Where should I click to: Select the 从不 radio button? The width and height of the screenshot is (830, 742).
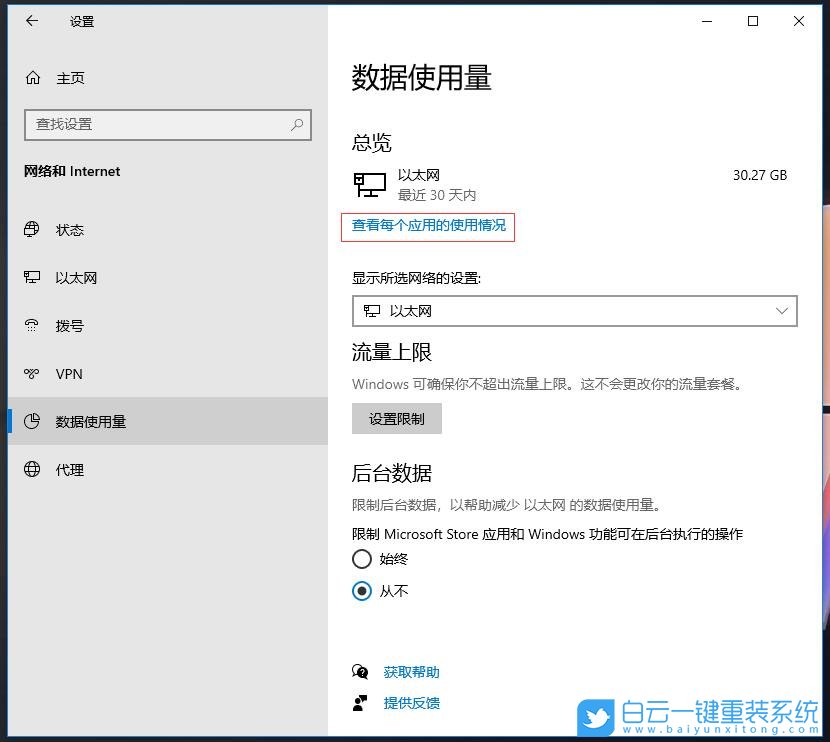(361, 591)
